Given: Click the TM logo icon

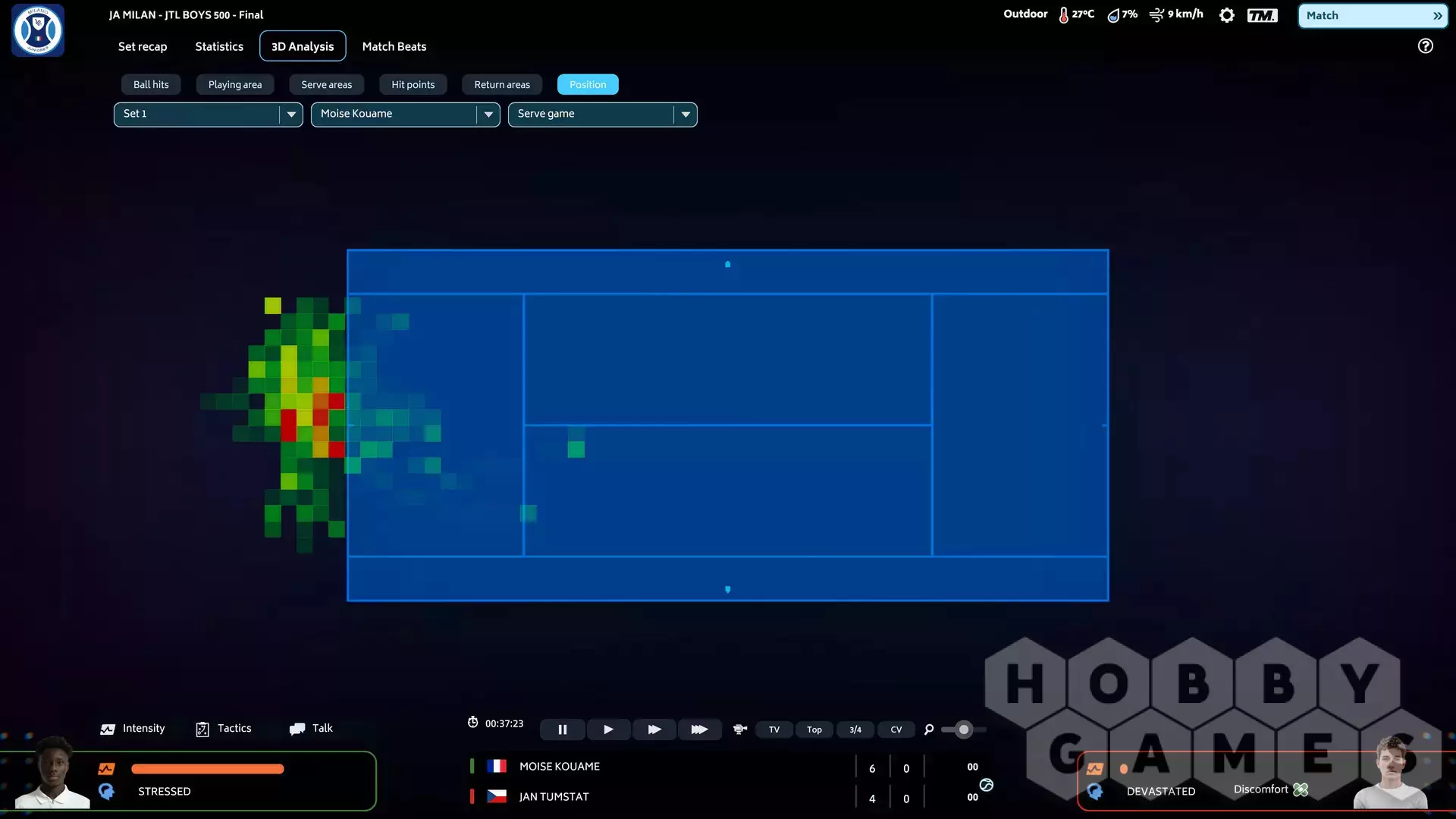Looking at the screenshot, I should click(x=1262, y=15).
